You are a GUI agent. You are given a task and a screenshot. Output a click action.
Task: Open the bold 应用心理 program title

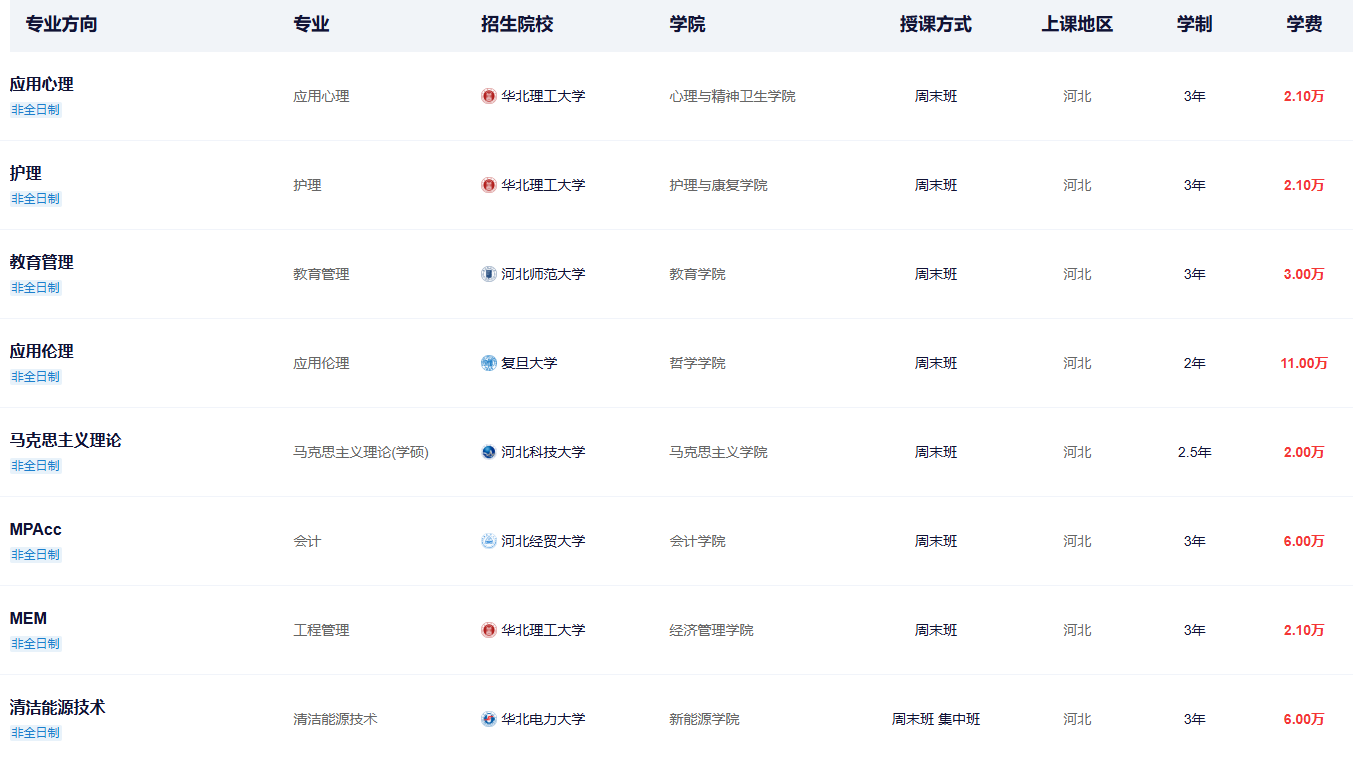point(42,84)
